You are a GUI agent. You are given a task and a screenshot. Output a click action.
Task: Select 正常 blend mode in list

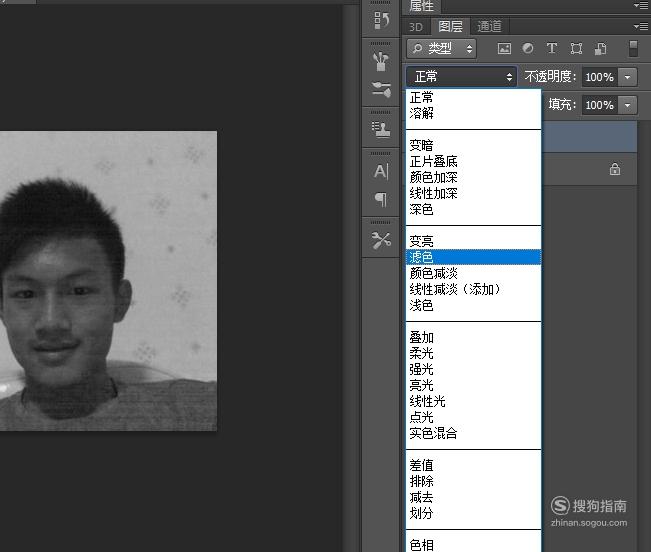473,98
